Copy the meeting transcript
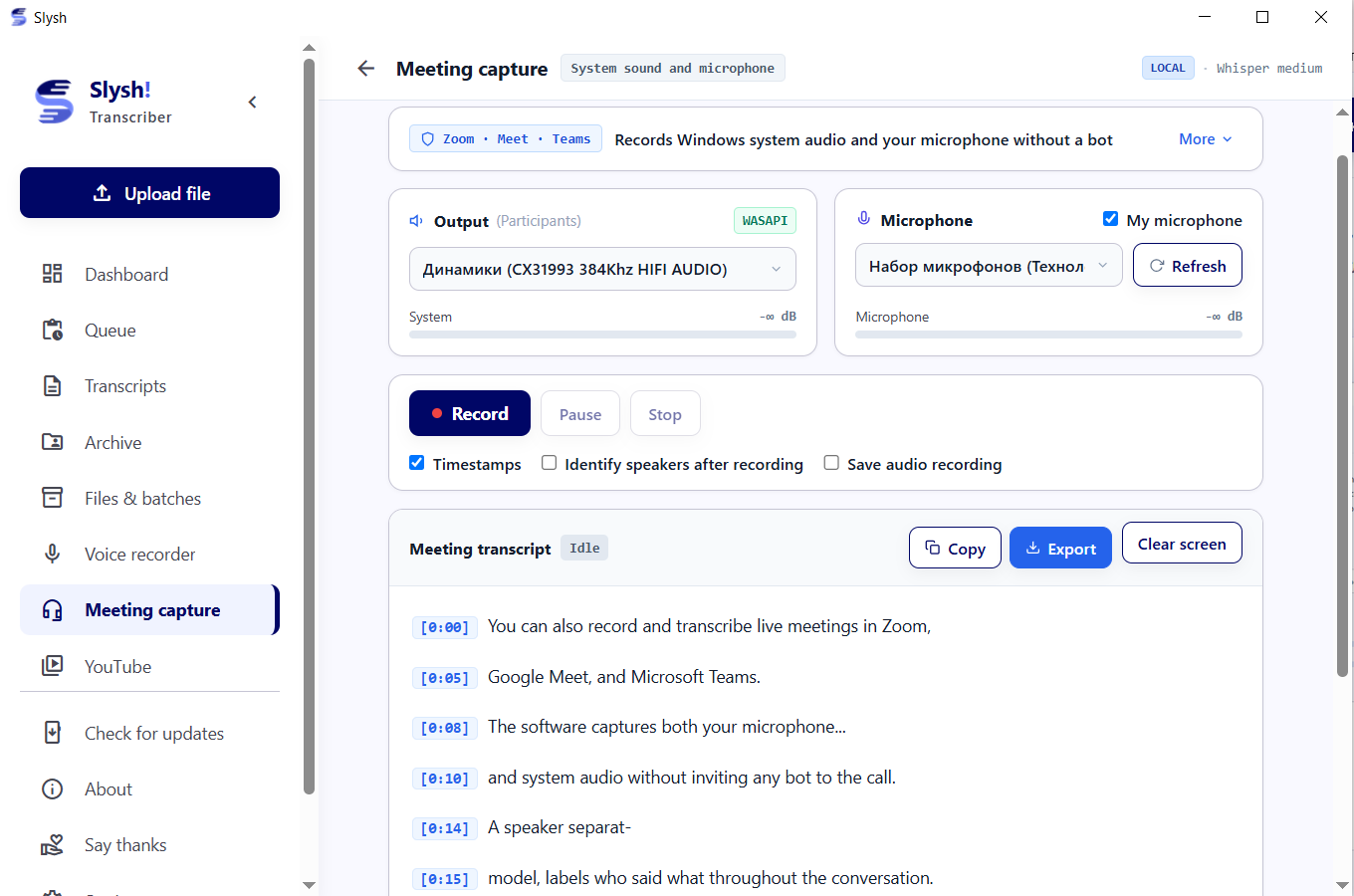The height and width of the screenshot is (896, 1354). 955,548
